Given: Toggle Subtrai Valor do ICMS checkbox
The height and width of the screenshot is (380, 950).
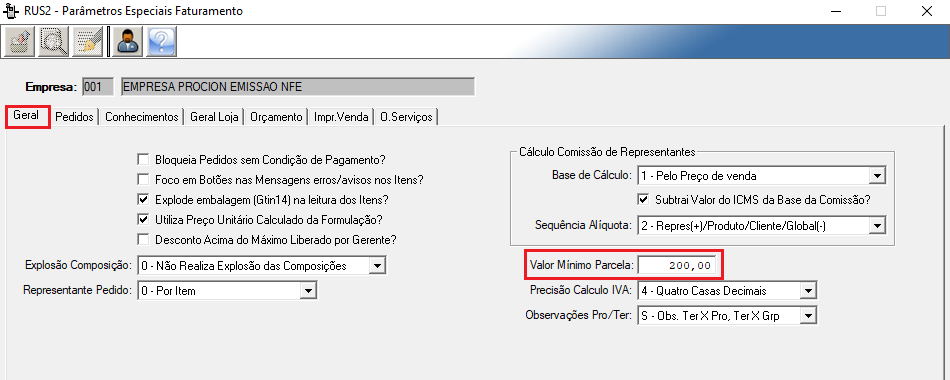Looking at the screenshot, I should click(644, 199).
